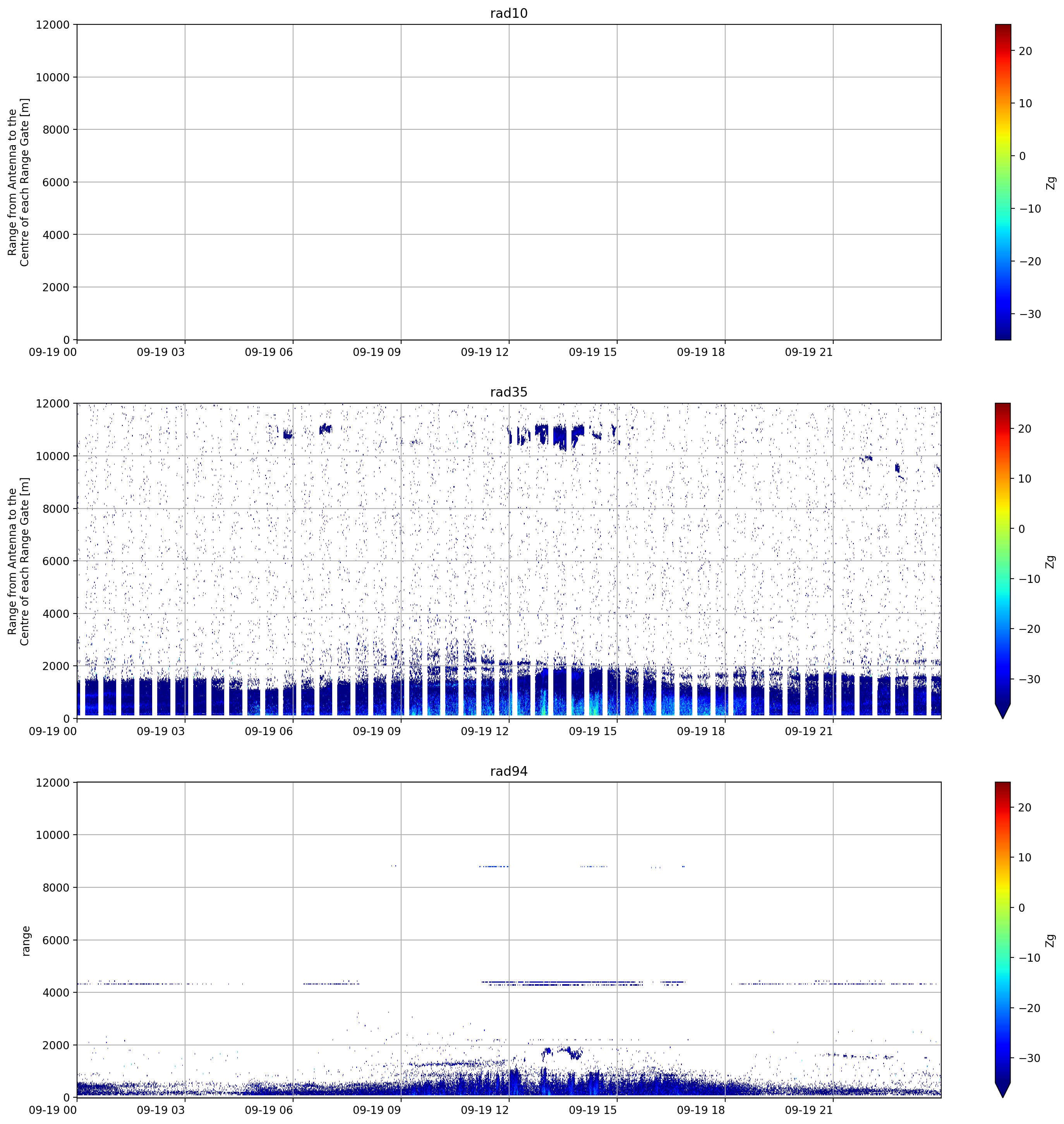Click '09-19 03' tick under rad10 plot
The height and width of the screenshot is (1124, 1064).
pyautogui.click(x=161, y=352)
